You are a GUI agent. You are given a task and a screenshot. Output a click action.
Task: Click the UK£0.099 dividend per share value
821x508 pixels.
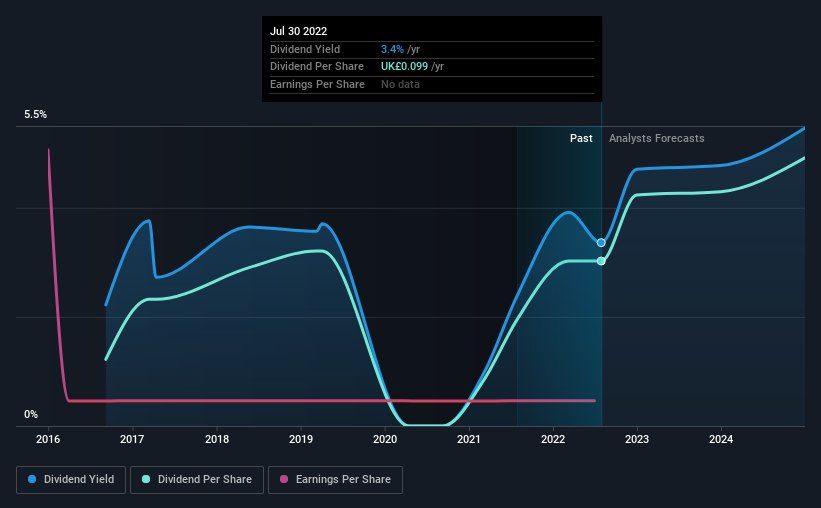point(404,67)
